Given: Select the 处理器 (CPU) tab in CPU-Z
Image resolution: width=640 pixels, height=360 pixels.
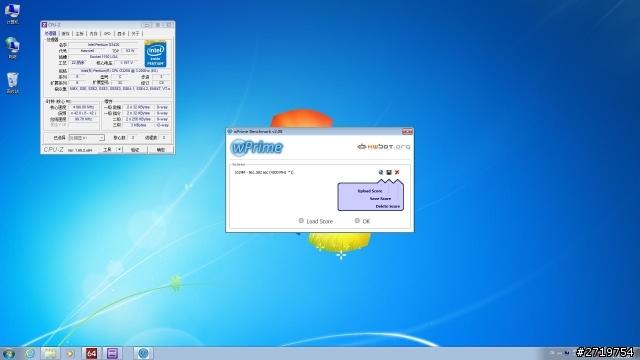Looking at the screenshot, I should (51, 33).
